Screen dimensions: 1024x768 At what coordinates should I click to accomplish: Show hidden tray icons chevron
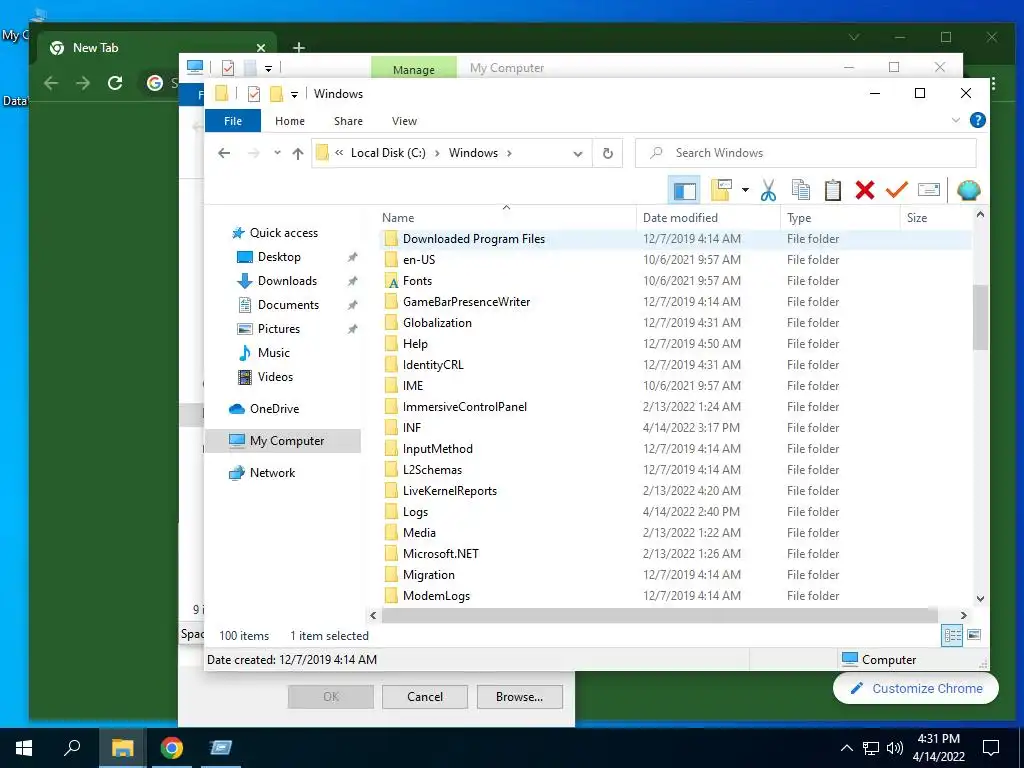[x=846, y=748]
